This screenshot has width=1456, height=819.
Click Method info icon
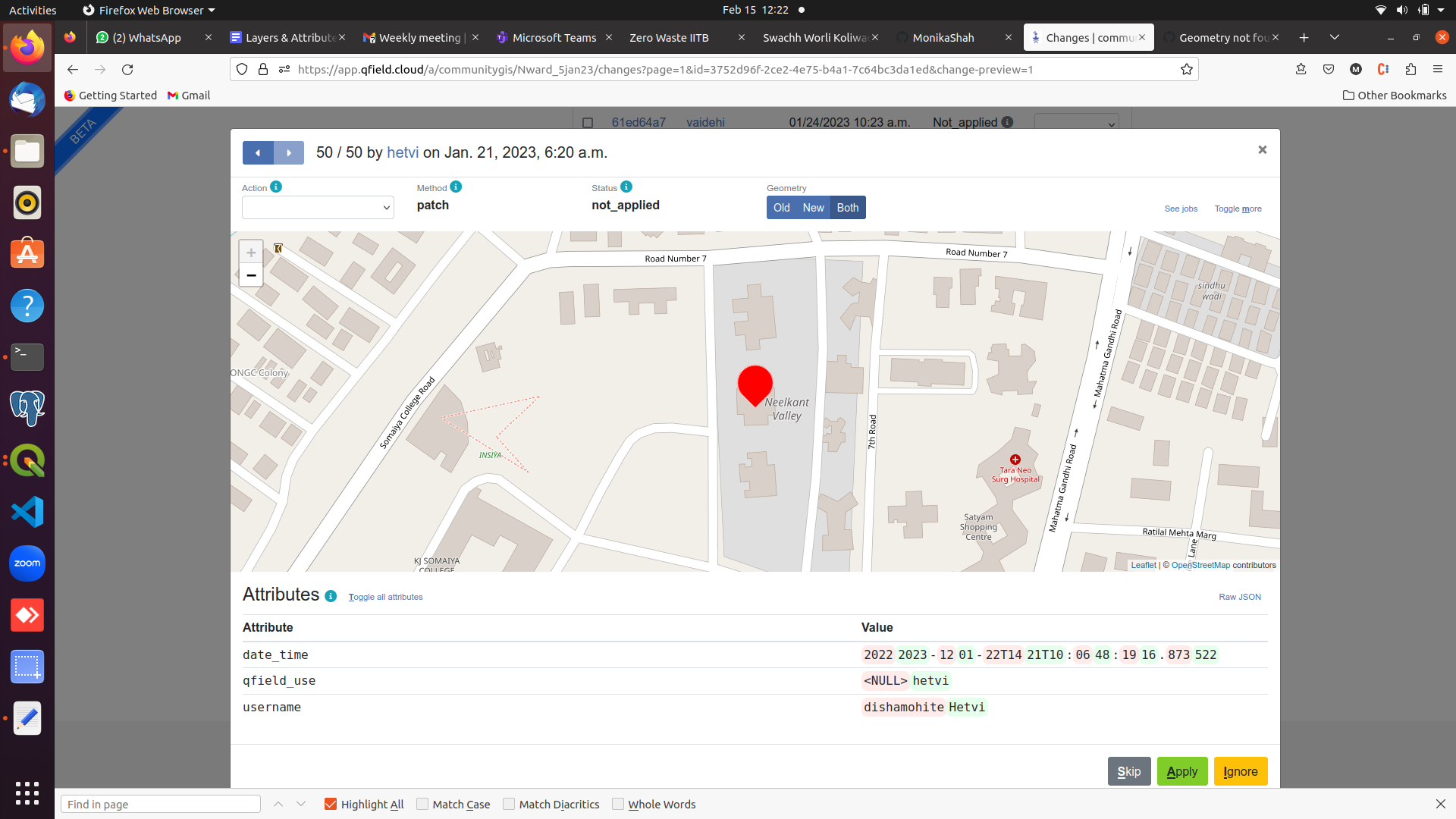[x=456, y=187]
